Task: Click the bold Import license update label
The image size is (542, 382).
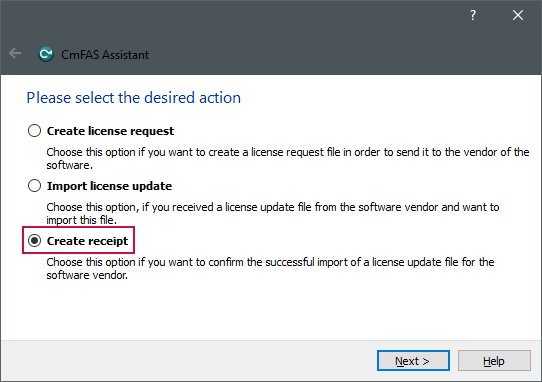Action: click(x=109, y=186)
